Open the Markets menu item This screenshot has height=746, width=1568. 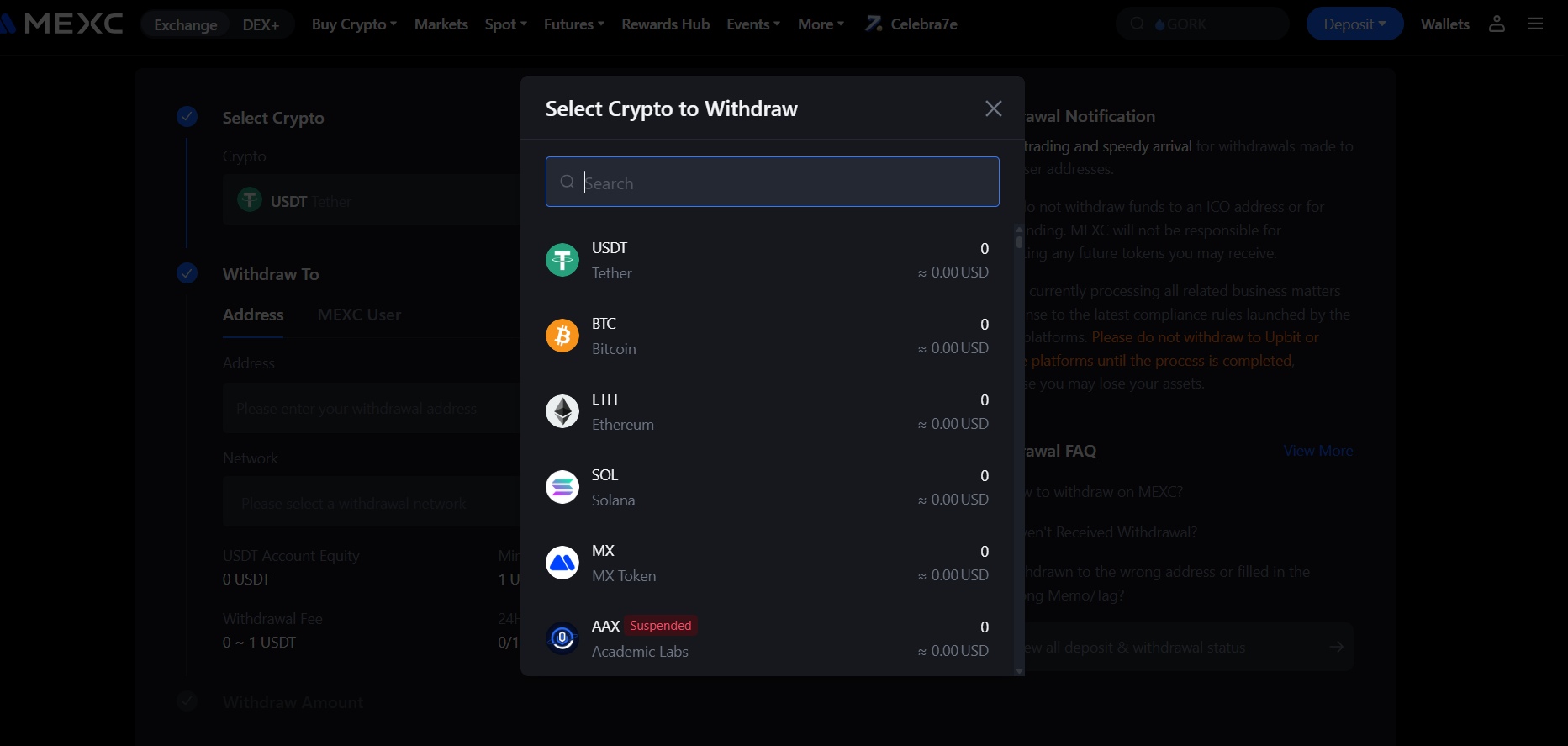441,24
